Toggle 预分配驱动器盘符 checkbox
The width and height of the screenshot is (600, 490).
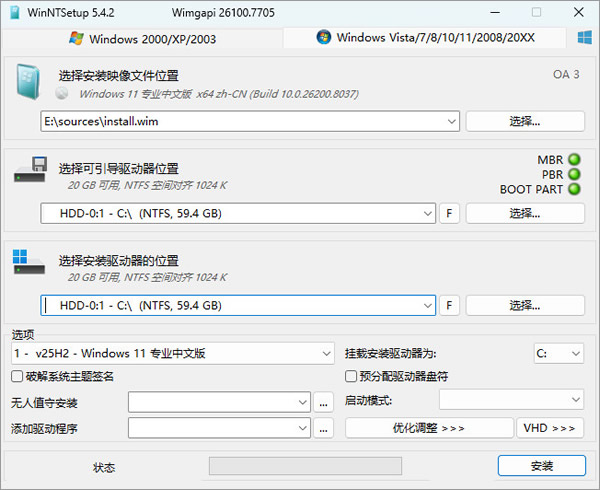[351, 377]
